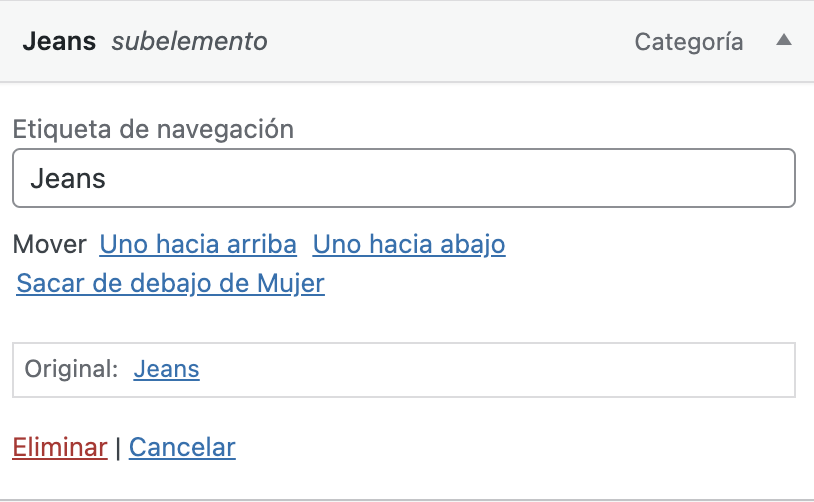The width and height of the screenshot is (814, 502).
Task: Click the italic subelemento label
Action: pyautogui.click(x=189, y=42)
